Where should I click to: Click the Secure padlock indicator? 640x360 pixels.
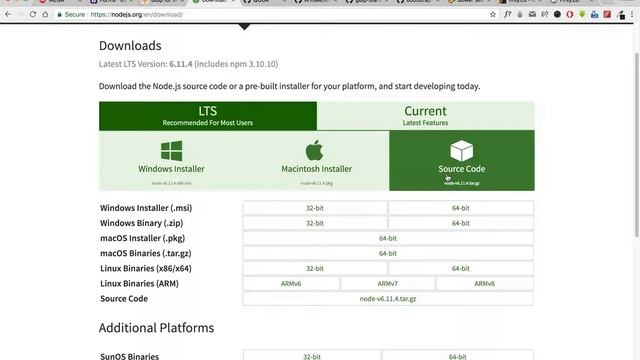71,14
